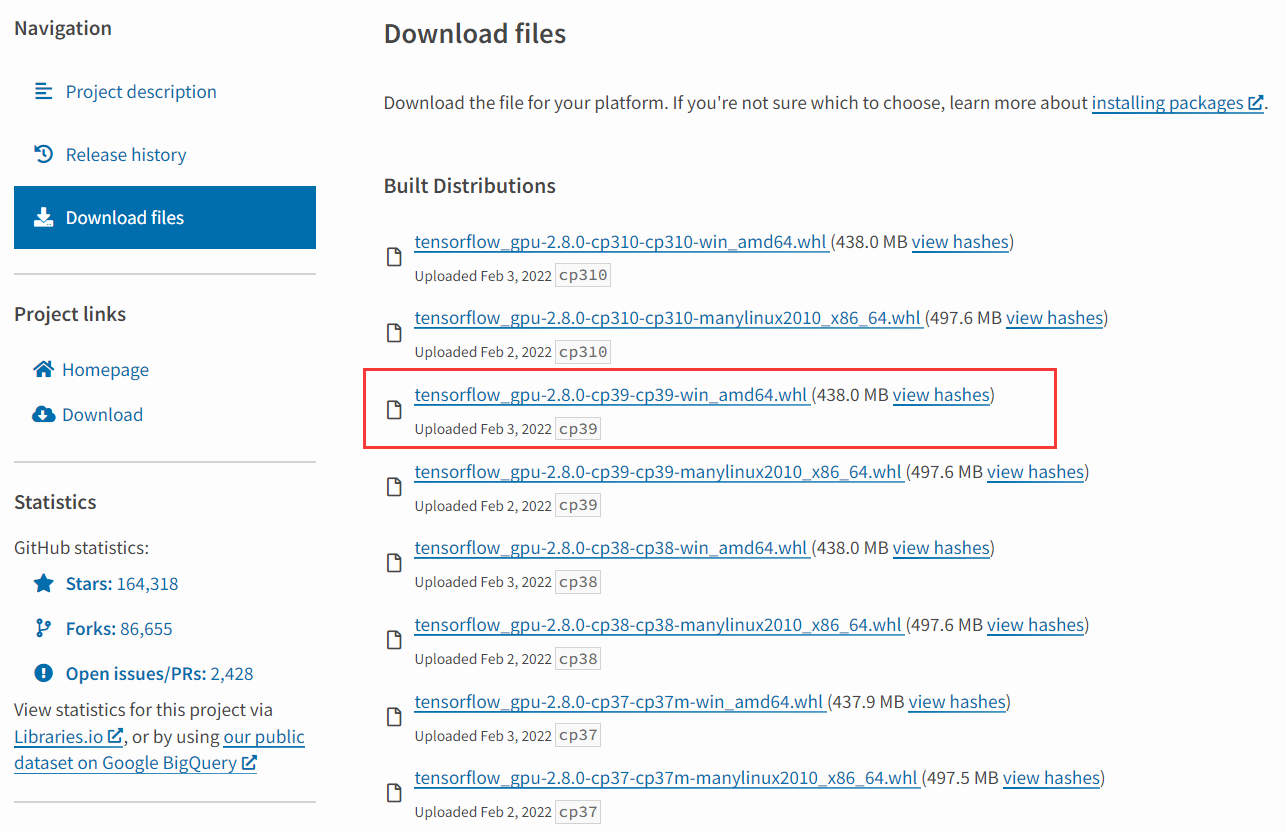This screenshot has height=833, width=1286.
Task: Click the file icon beside cp38 win_amd64 wheel
Action: [394, 563]
